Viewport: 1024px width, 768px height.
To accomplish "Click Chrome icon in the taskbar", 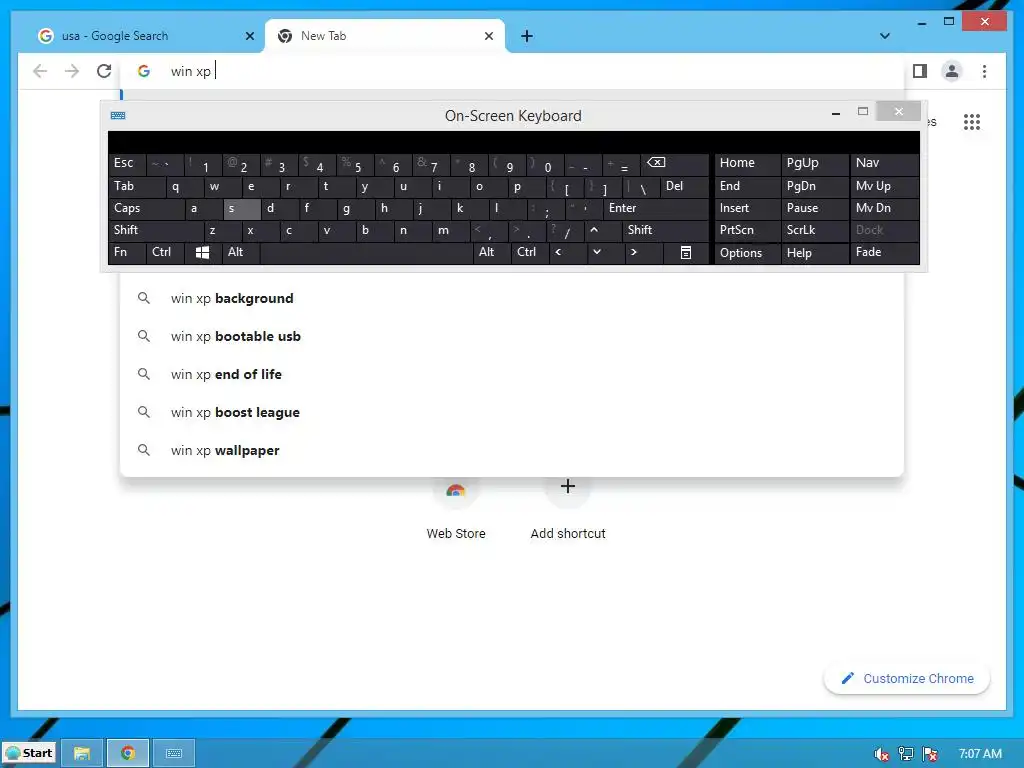I will coord(128,753).
